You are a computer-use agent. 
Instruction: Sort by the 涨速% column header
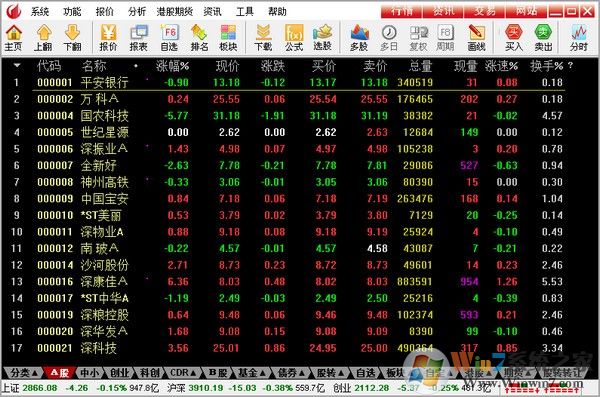click(x=501, y=66)
